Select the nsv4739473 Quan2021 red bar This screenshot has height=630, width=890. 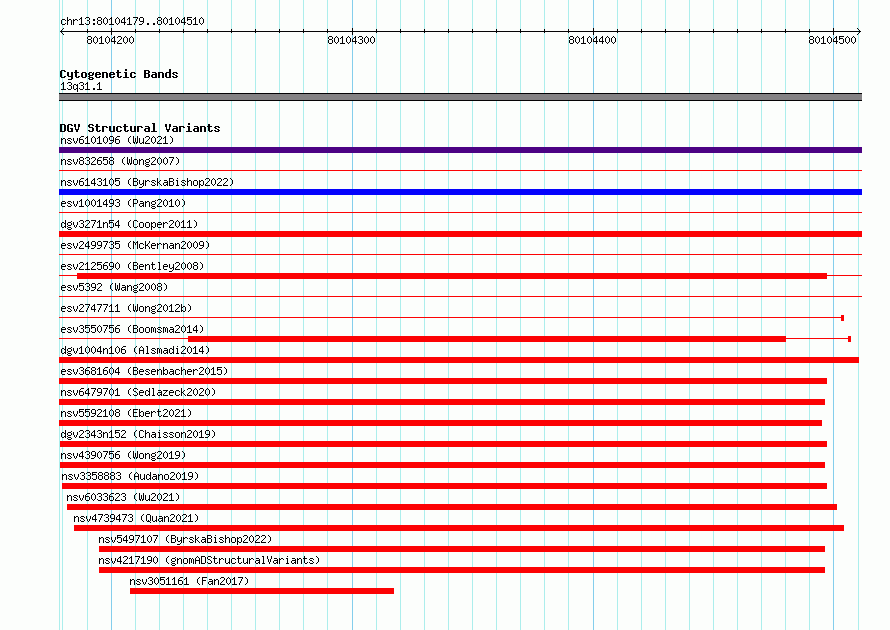click(459, 528)
